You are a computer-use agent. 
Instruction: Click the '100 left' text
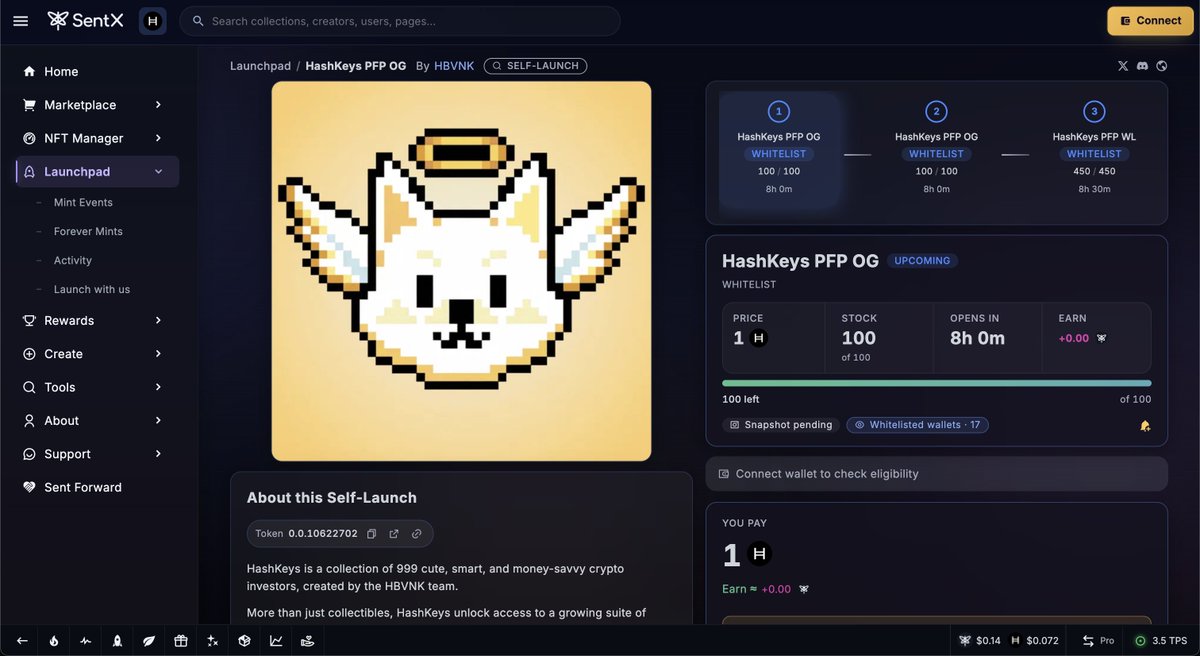point(741,400)
